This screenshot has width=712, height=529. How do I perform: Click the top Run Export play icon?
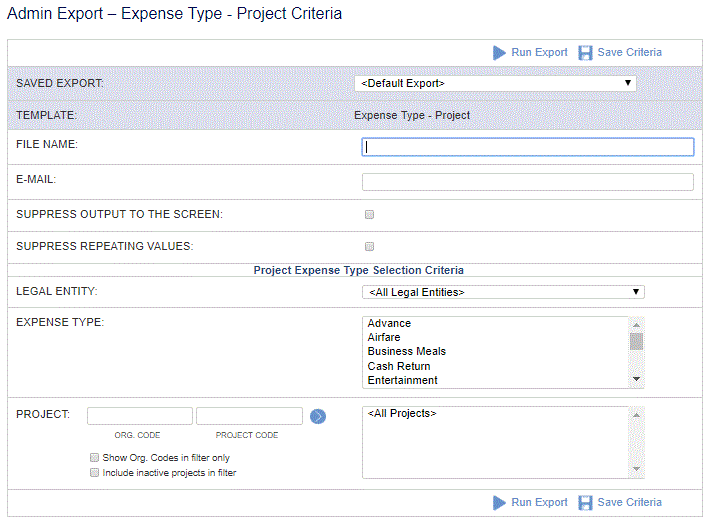(x=499, y=53)
